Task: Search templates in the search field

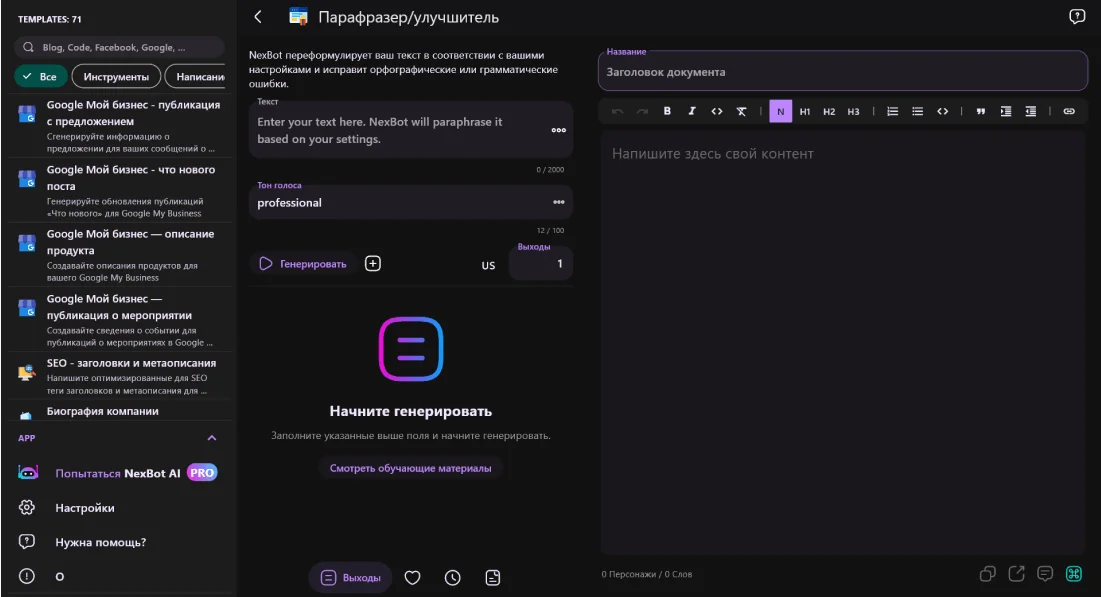Action: point(119,47)
